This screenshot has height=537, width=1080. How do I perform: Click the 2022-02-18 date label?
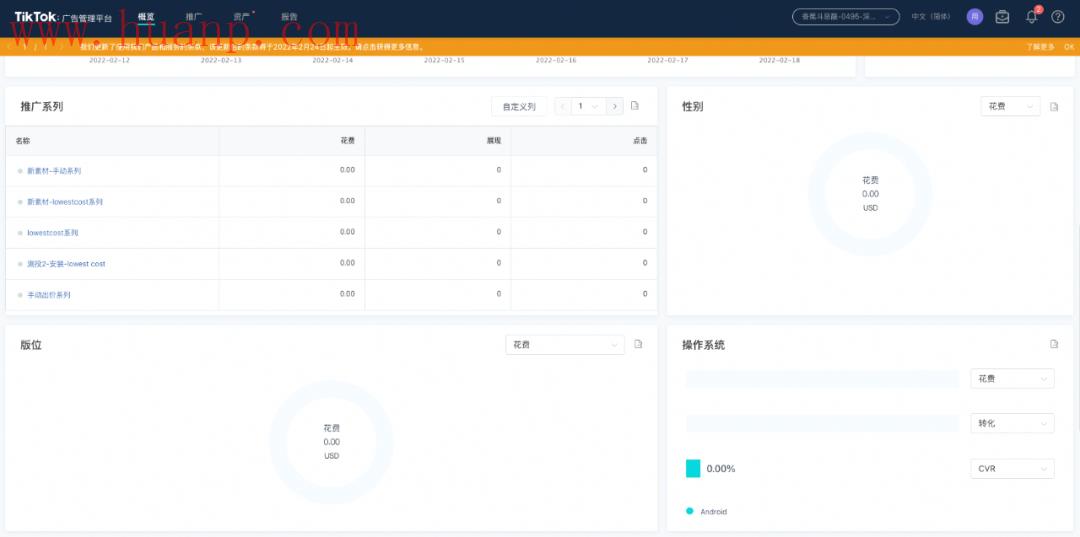(780, 61)
